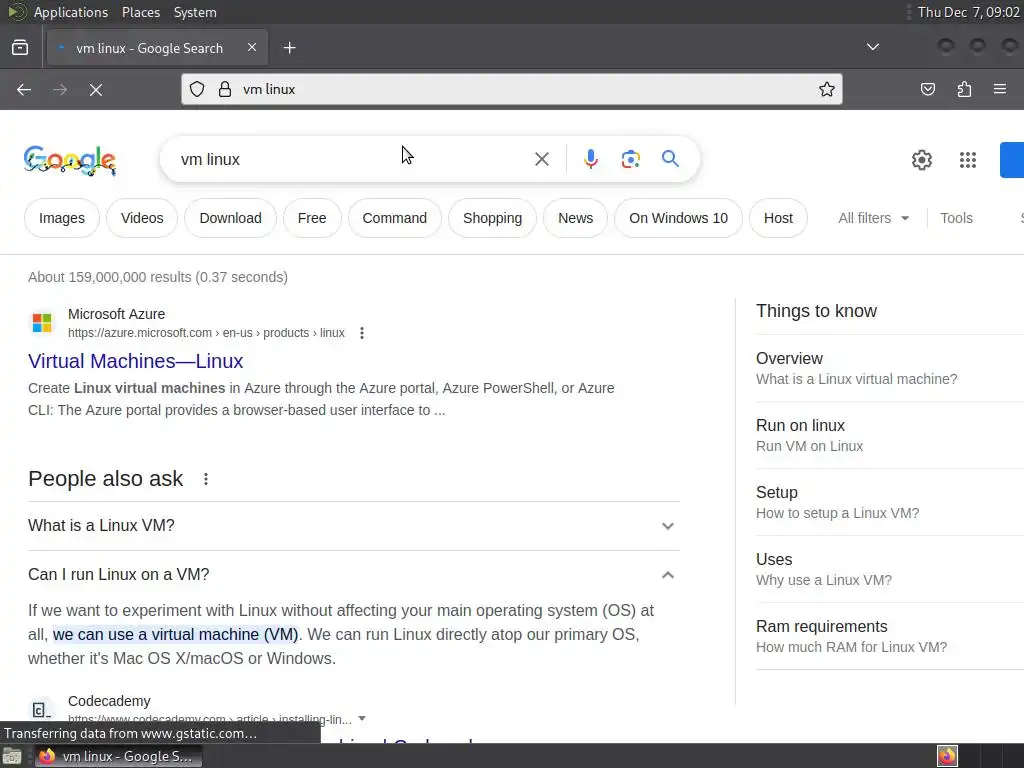The height and width of the screenshot is (768, 1024).
Task: Open Virtual Machines—Linux result link
Action: pyautogui.click(x=135, y=361)
